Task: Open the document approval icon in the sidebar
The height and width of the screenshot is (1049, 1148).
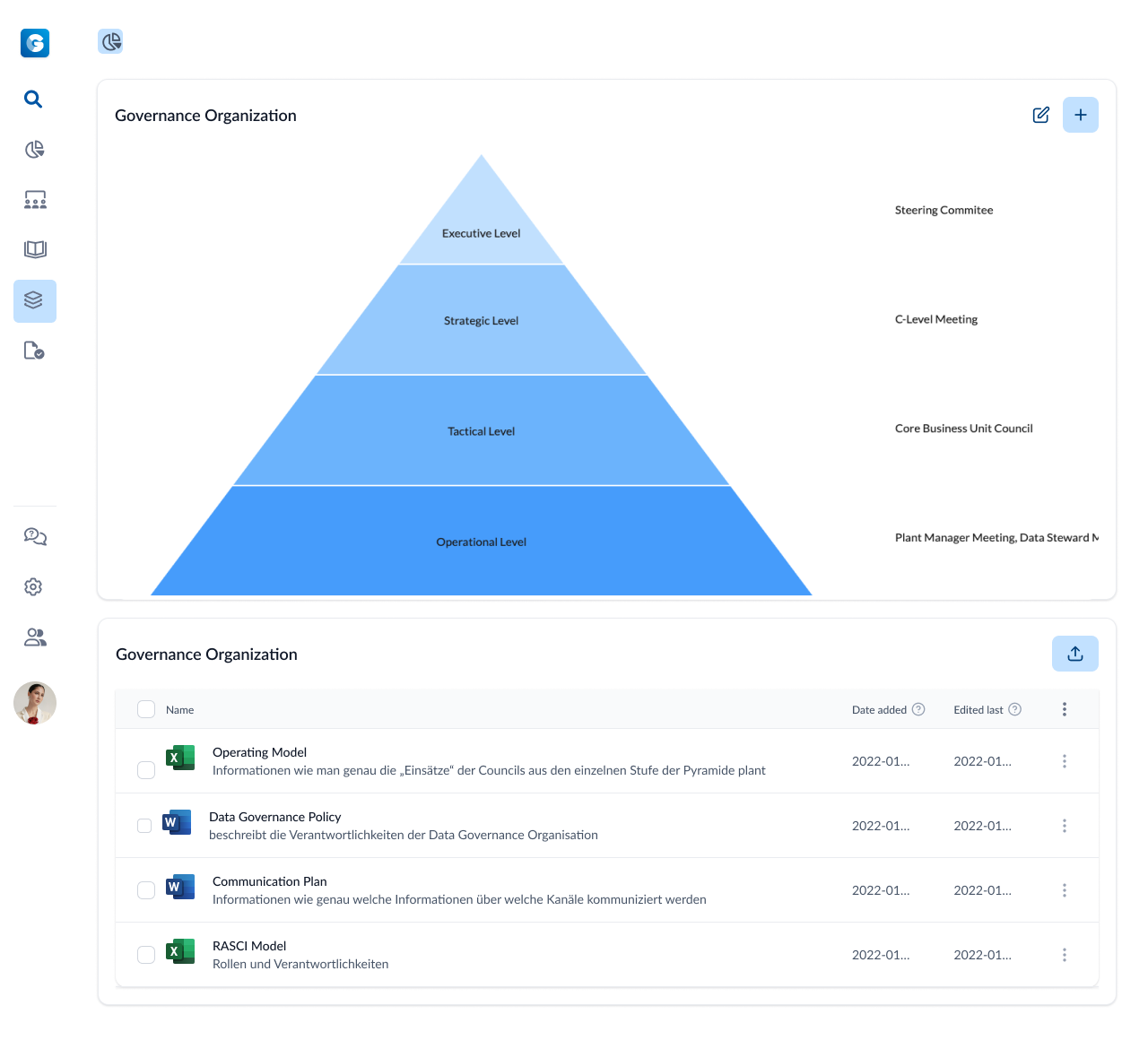Action: click(x=34, y=350)
